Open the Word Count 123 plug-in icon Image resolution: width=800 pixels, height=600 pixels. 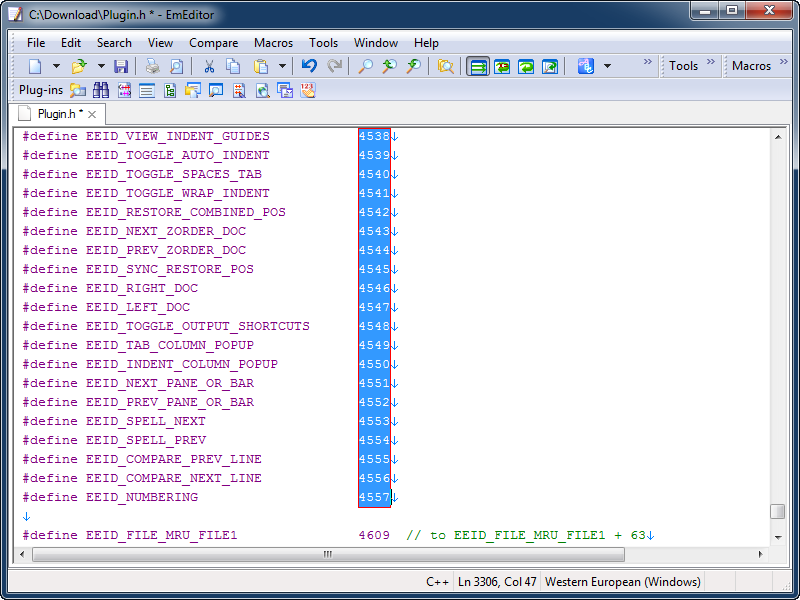click(x=308, y=91)
